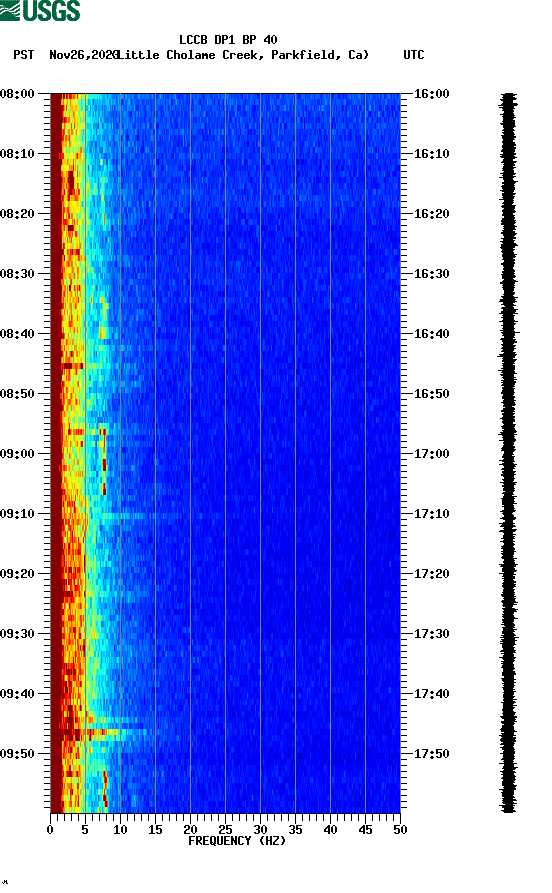The width and height of the screenshot is (552, 893).
Task: Click the 17:10 UTC time label
Action: coord(431,514)
